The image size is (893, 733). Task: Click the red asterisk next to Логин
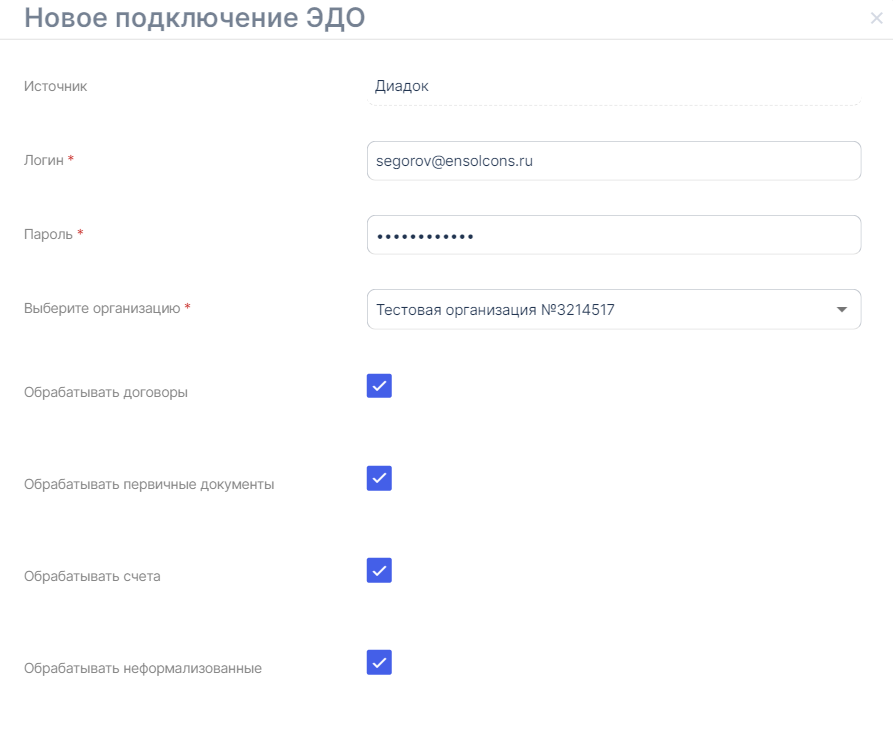(71, 160)
